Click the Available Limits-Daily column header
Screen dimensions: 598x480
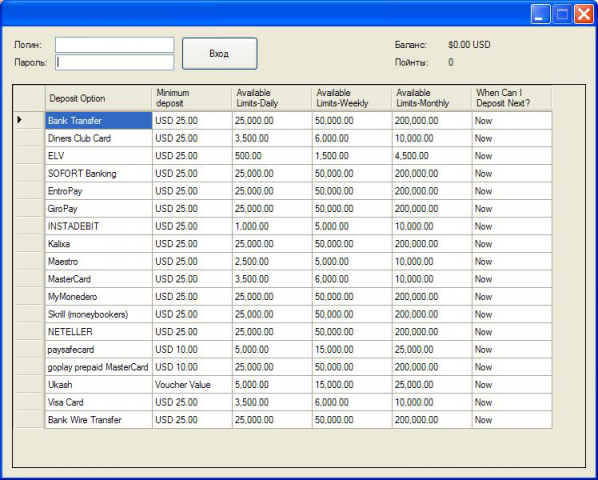[x=272, y=98]
